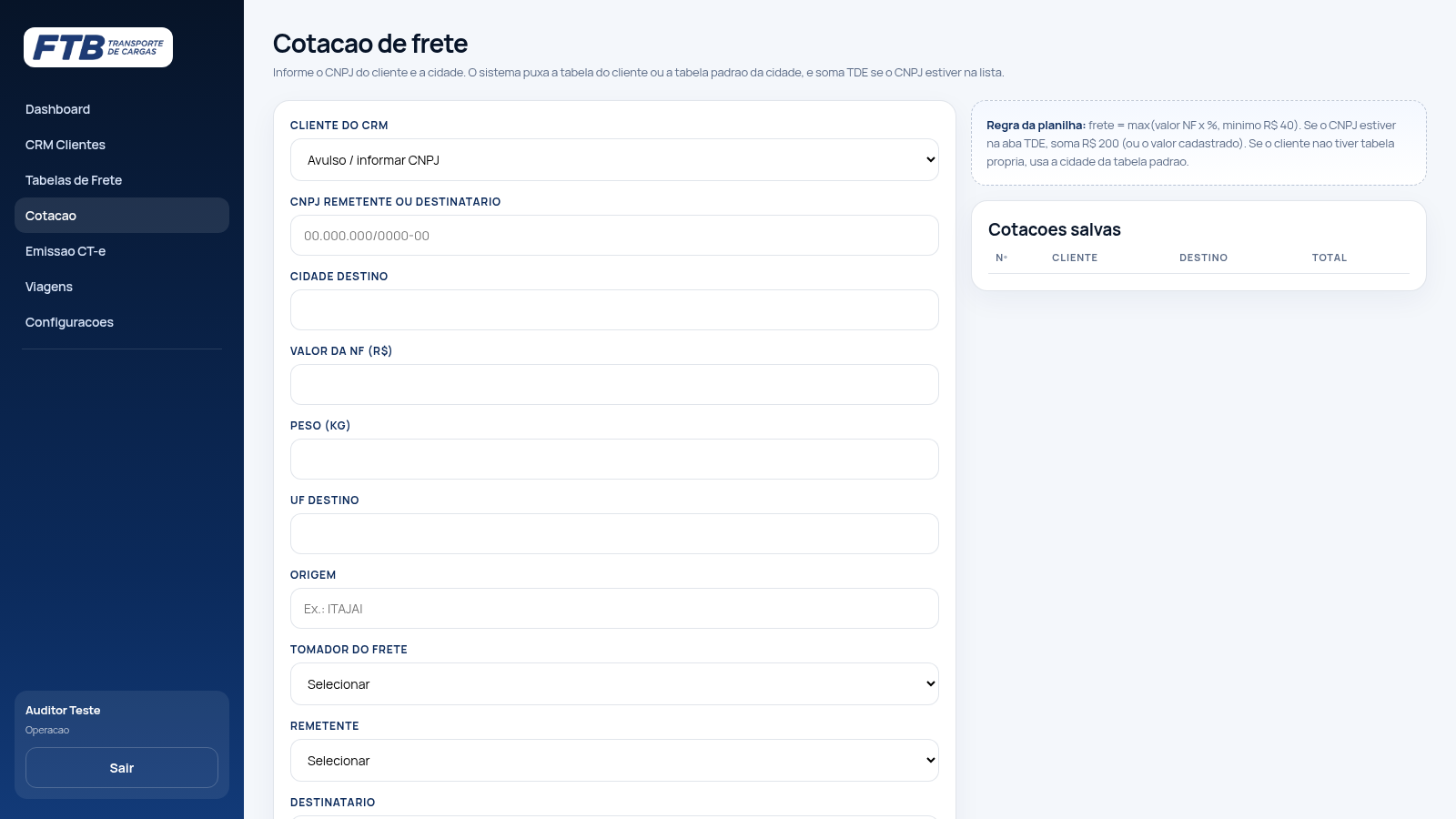Viewport: 1456px width, 819px height.
Task: Click into the Peso (KG) field
Action: click(614, 460)
